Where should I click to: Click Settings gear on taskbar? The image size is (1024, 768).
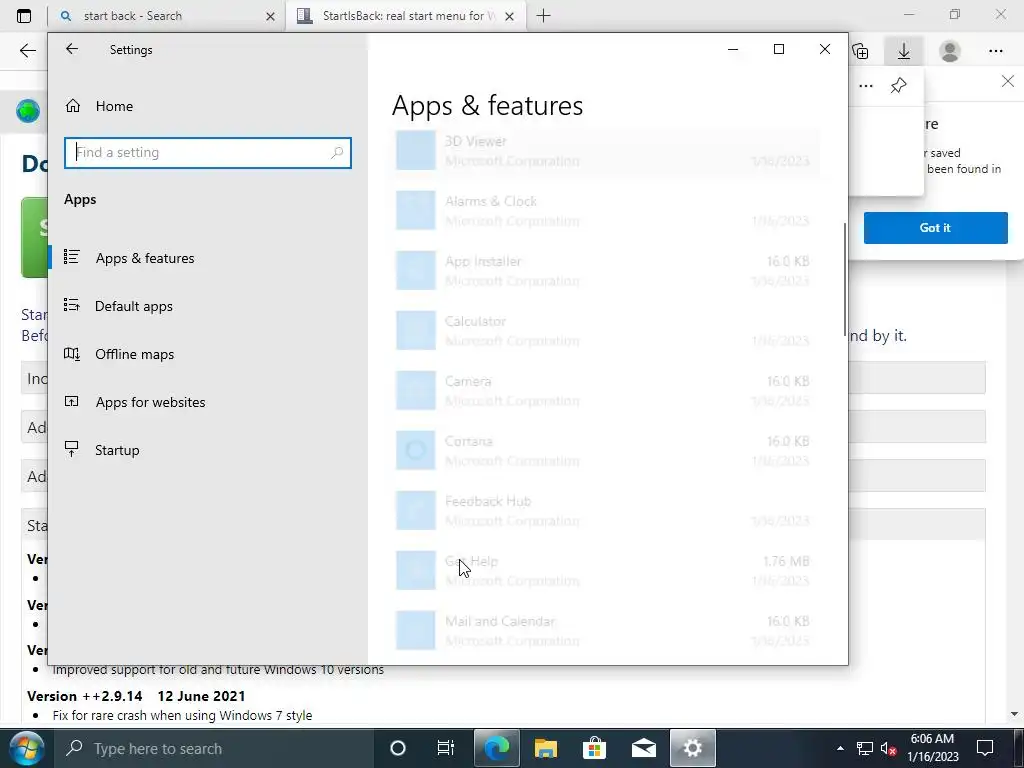point(693,748)
